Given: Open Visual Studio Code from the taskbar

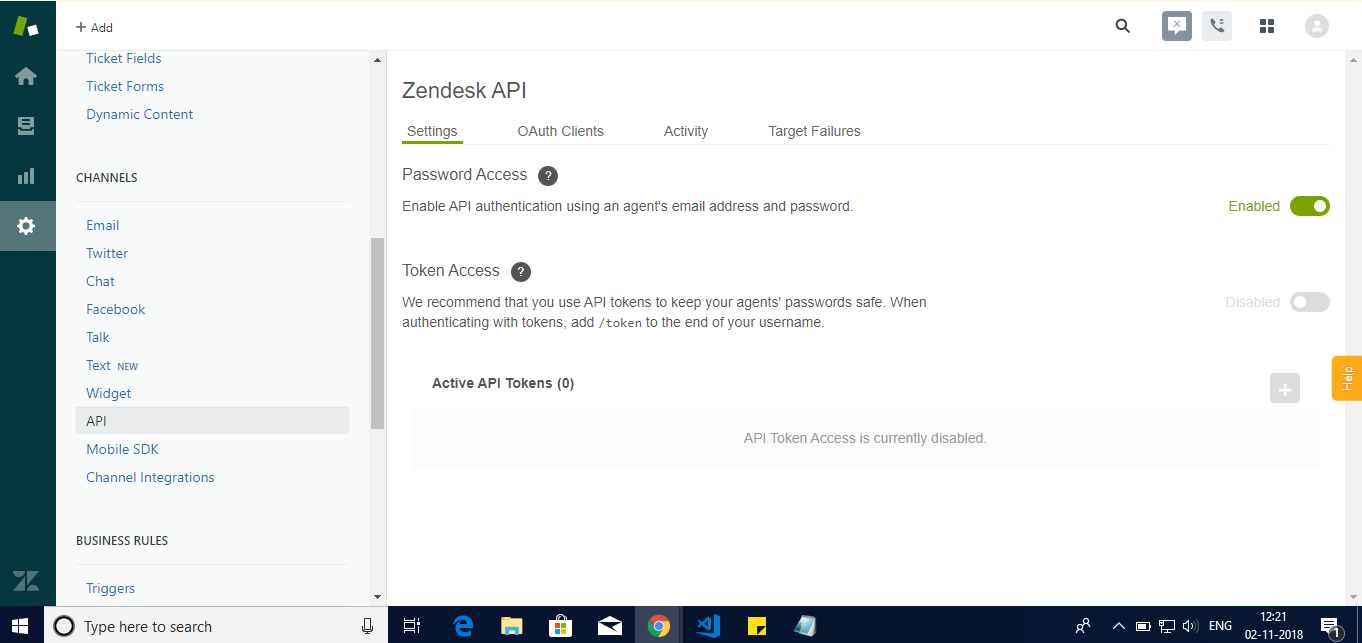Looking at the screenshot, I should click(708, 626).
